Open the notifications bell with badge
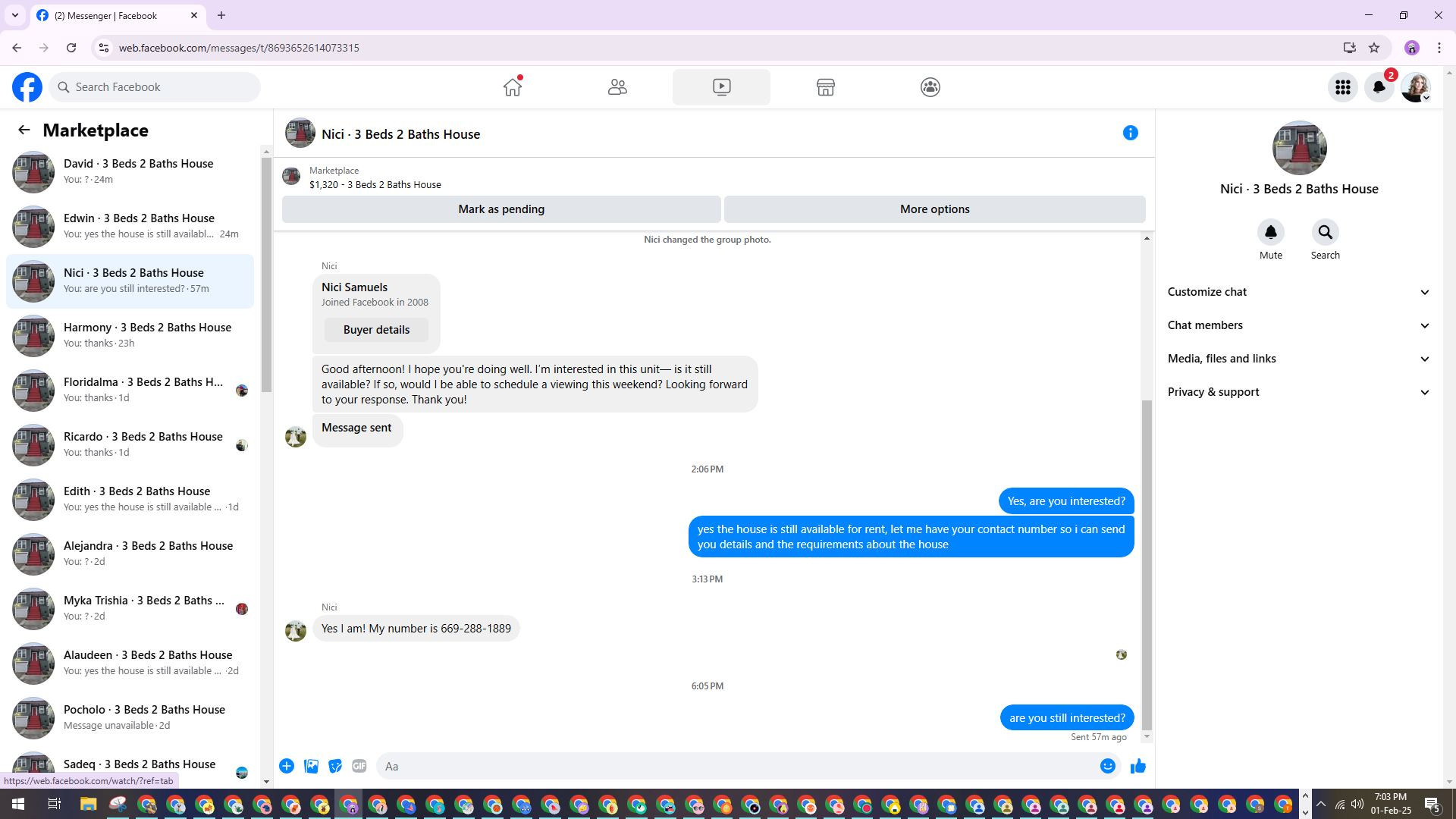The width and height of the screenshot is (1456, 819). click(x=1379, y=87)
